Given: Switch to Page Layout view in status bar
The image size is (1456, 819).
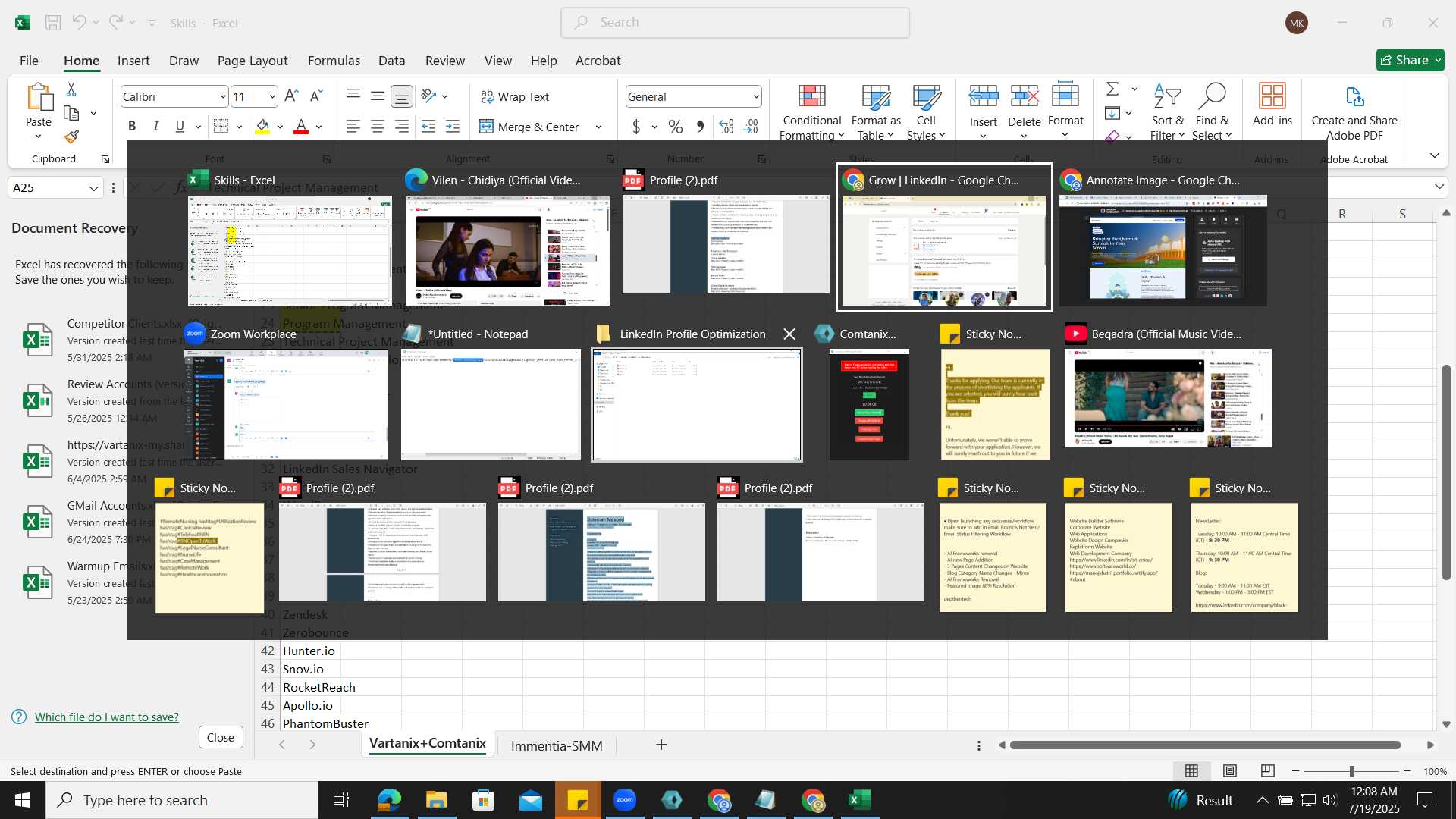Looking at the screenshot, I should [1230, 770].
